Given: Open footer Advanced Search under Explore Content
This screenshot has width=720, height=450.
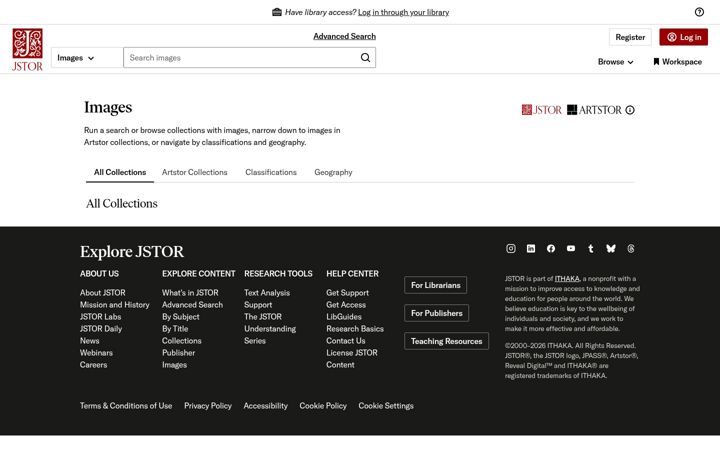Looking at the screenshot, I should click(x=192, y=304).
